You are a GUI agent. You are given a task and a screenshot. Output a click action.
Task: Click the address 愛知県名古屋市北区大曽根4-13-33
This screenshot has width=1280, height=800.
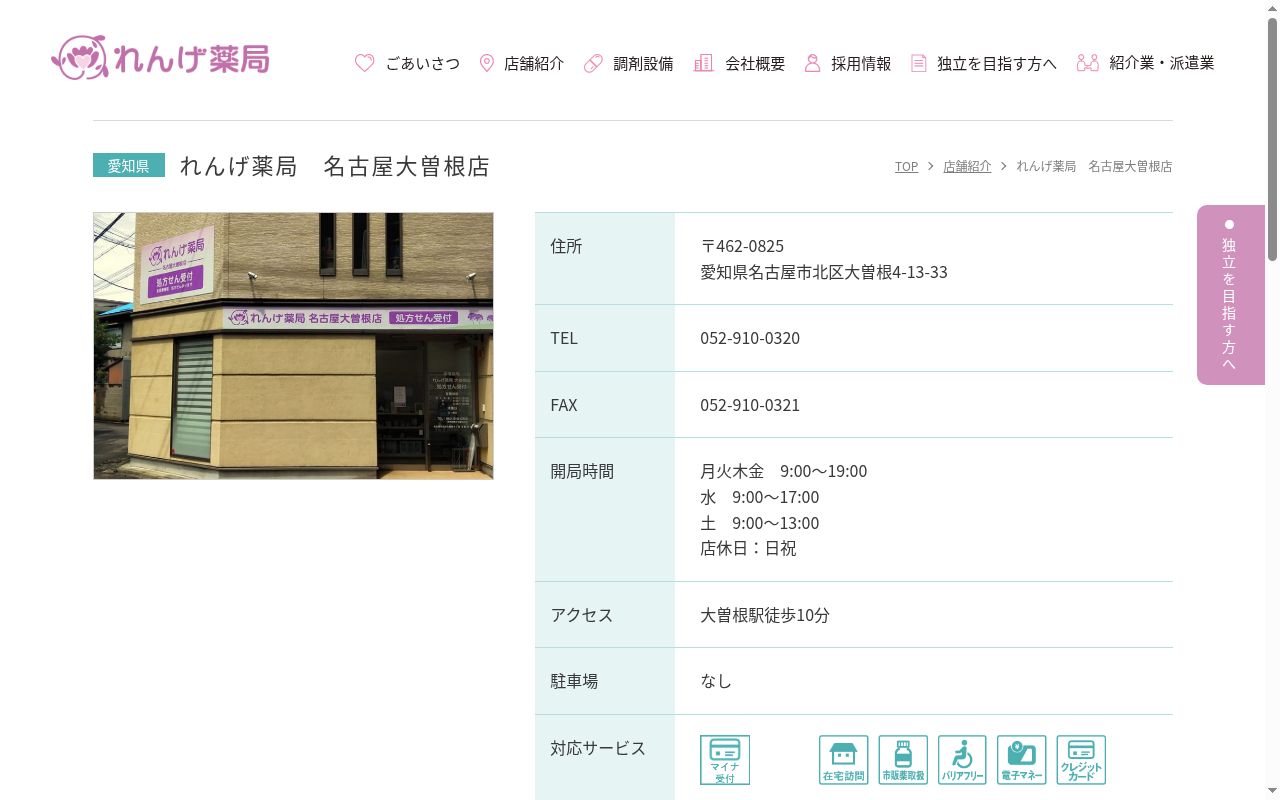(x=824, y=272)
